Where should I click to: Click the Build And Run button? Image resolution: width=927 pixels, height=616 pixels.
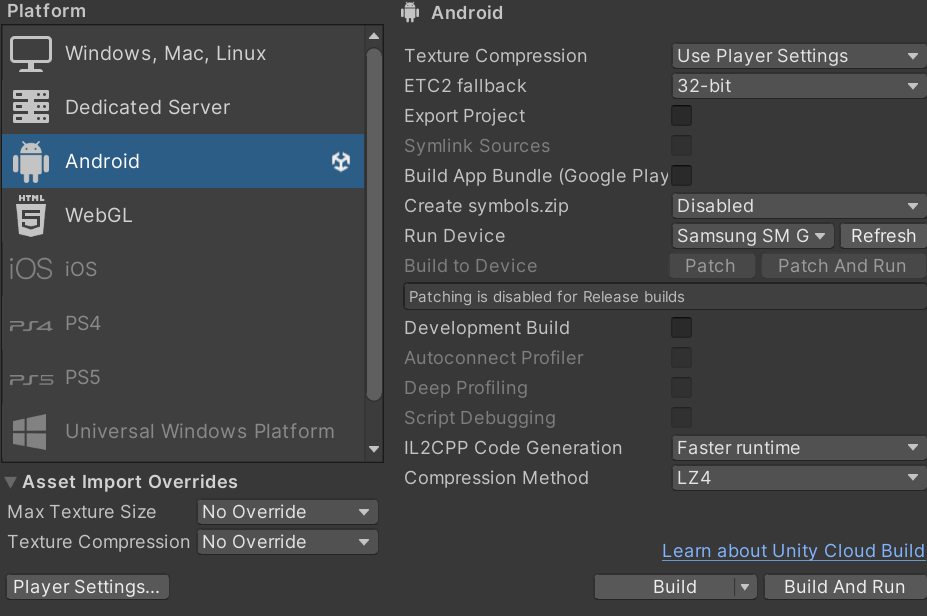point(845,587)
